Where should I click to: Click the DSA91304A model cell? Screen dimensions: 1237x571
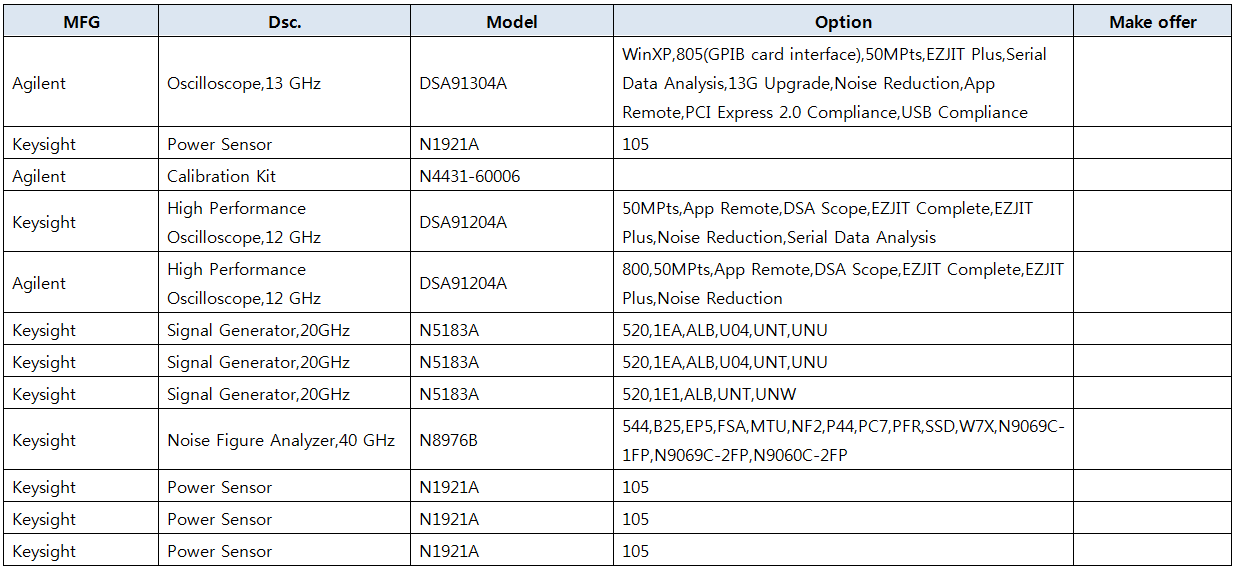click(463, 84)
